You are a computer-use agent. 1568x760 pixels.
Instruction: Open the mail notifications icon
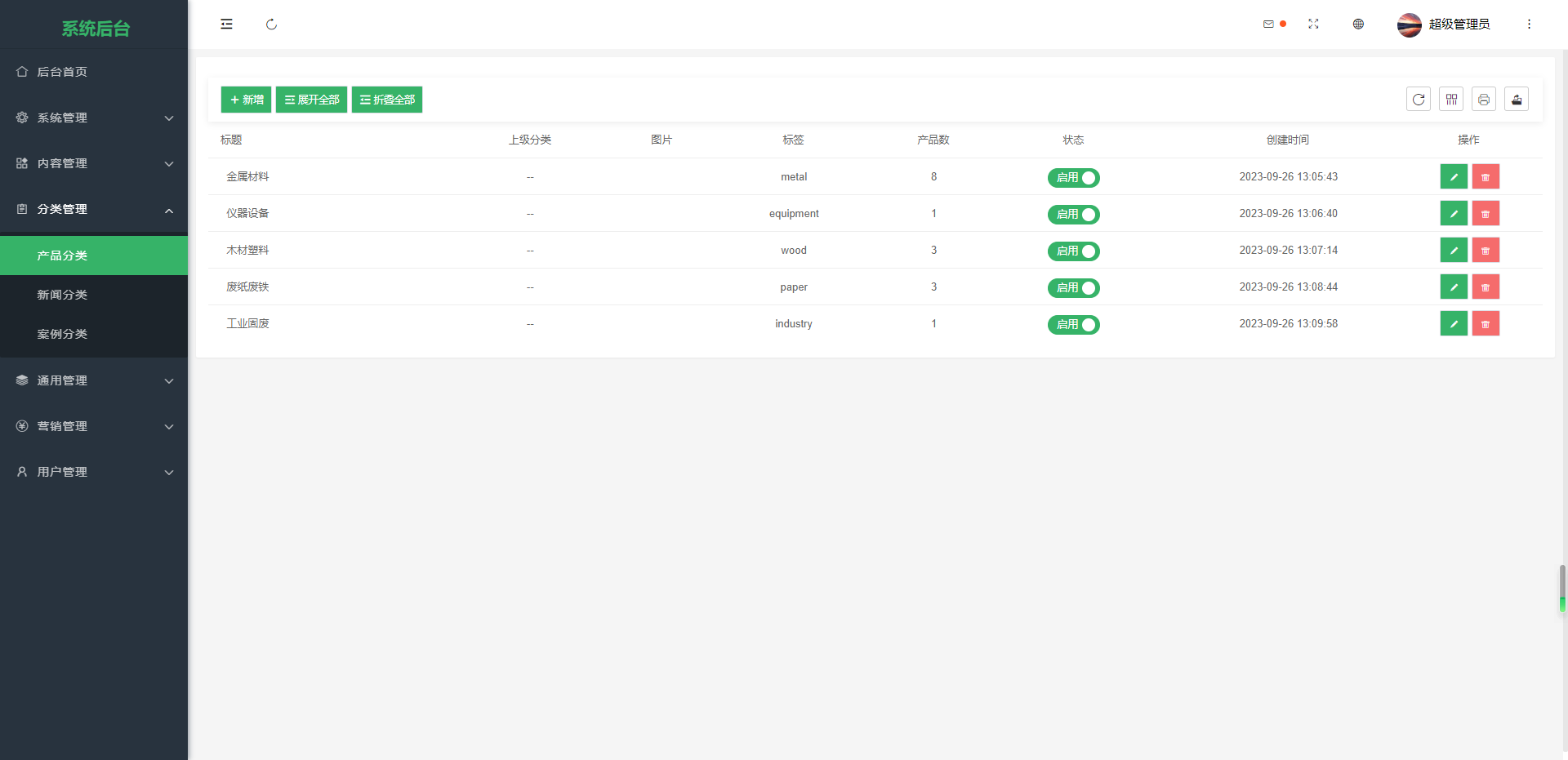tap(1268, 24)
